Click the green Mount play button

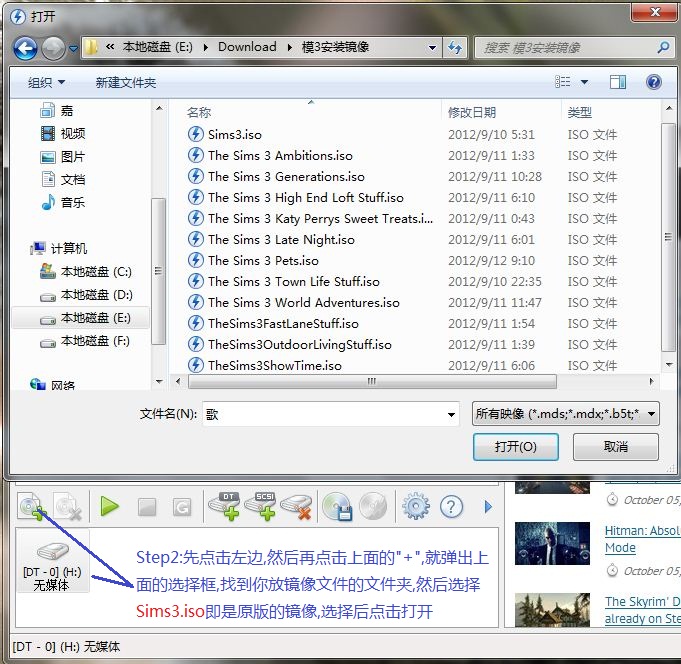click(109, 506)
